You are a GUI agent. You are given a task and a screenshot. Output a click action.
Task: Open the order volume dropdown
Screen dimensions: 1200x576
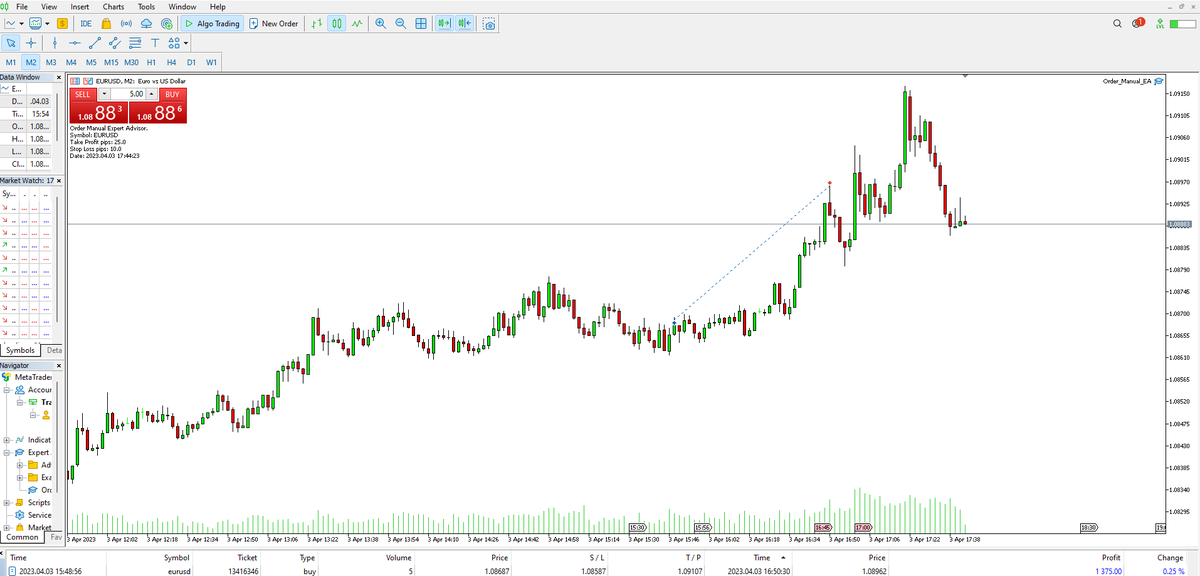tap(103, 93)
